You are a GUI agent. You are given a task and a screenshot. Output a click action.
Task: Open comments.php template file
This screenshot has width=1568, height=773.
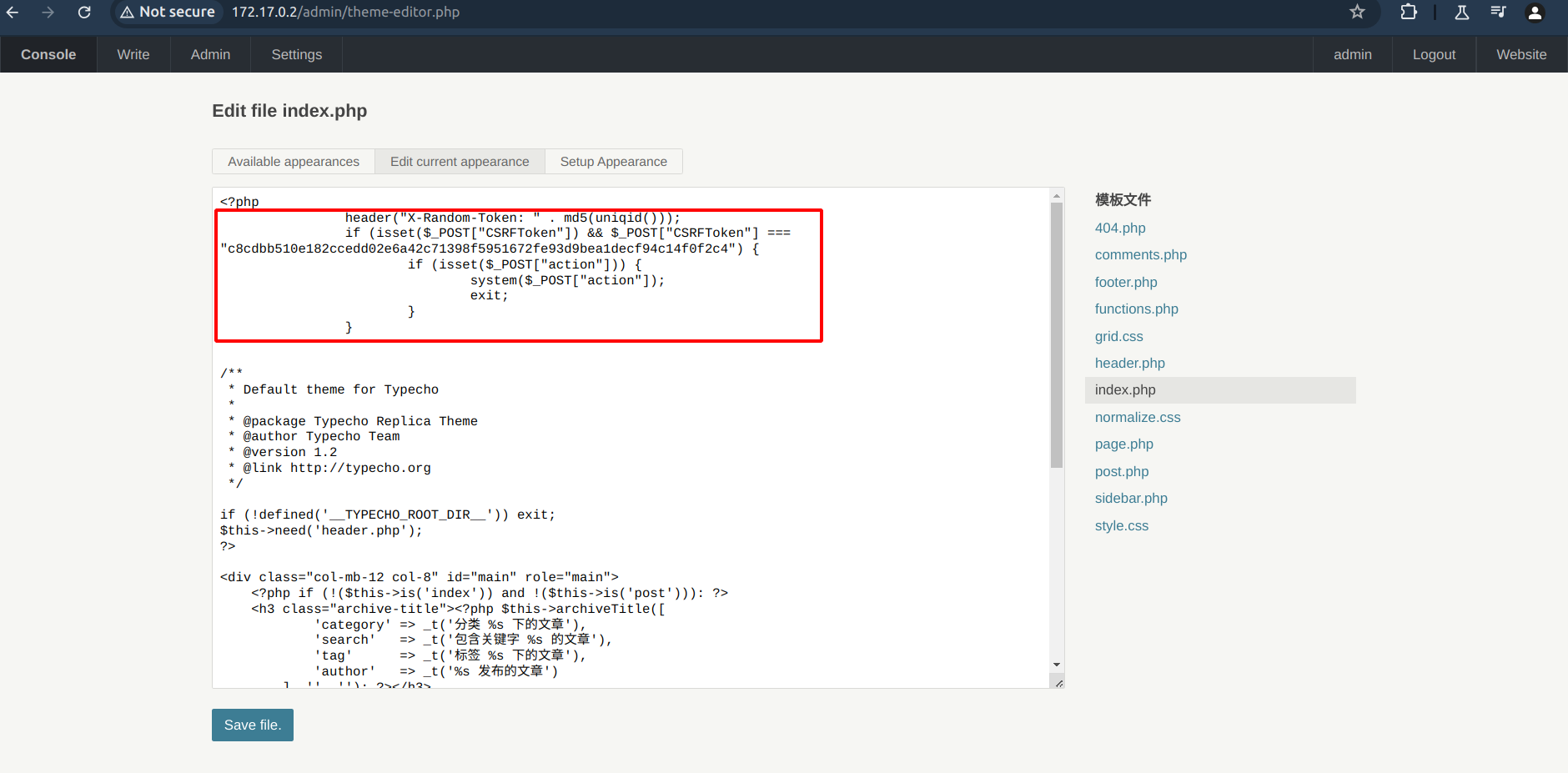(x=1141, y=255)
